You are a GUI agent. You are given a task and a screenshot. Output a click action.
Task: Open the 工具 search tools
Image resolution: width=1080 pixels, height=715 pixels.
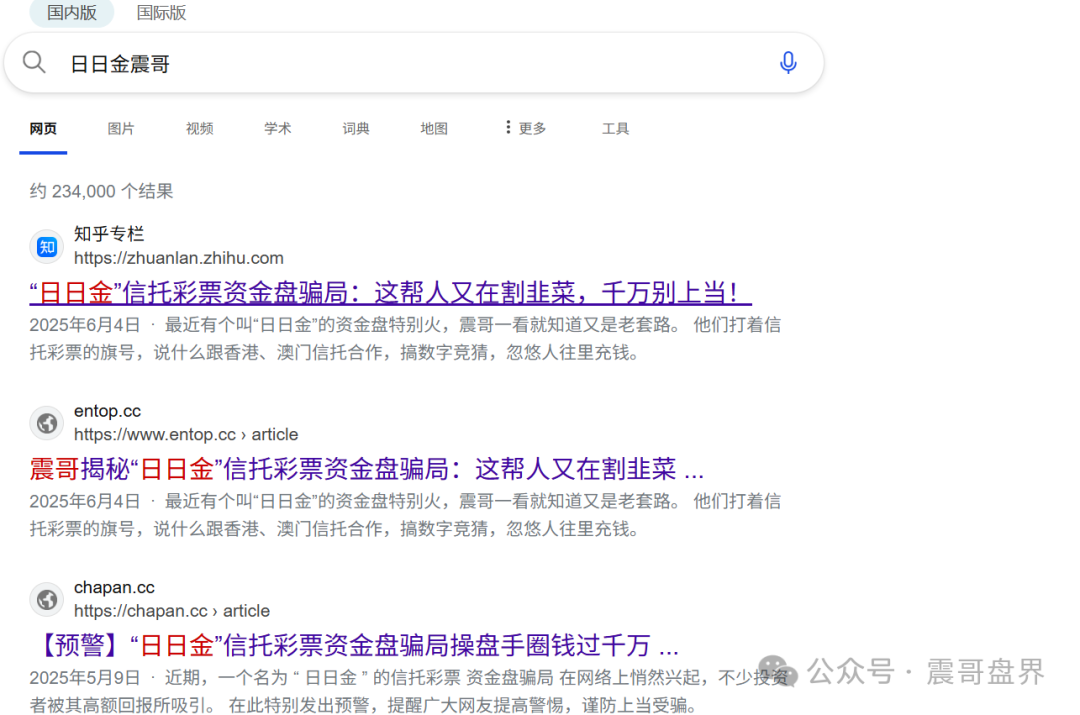pos(616,129)
